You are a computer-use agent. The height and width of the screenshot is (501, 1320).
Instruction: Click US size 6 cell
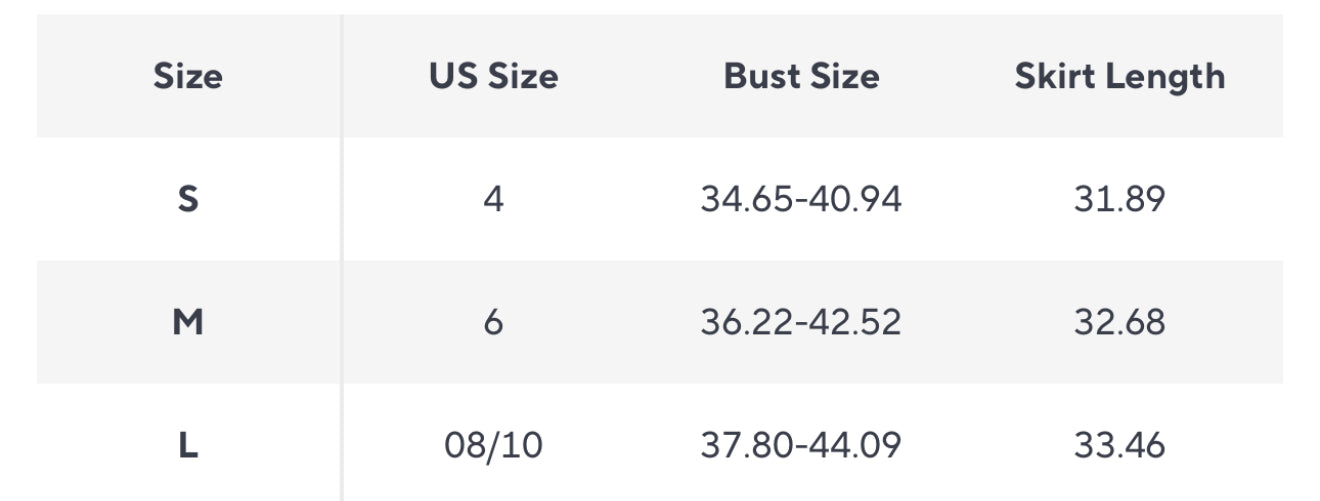[x=493, y=322]
